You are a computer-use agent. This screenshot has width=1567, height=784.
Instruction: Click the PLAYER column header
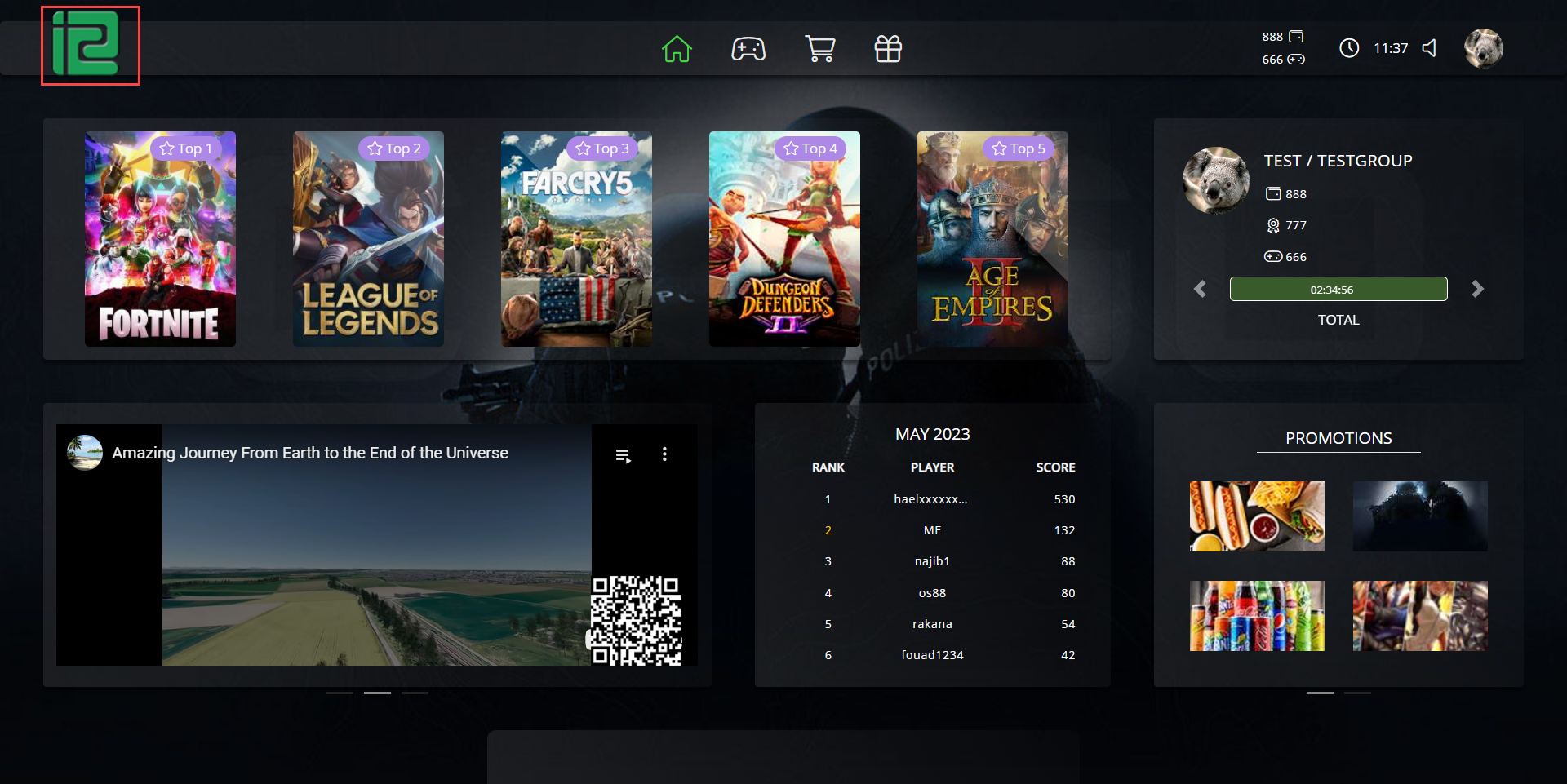(932, 467)
